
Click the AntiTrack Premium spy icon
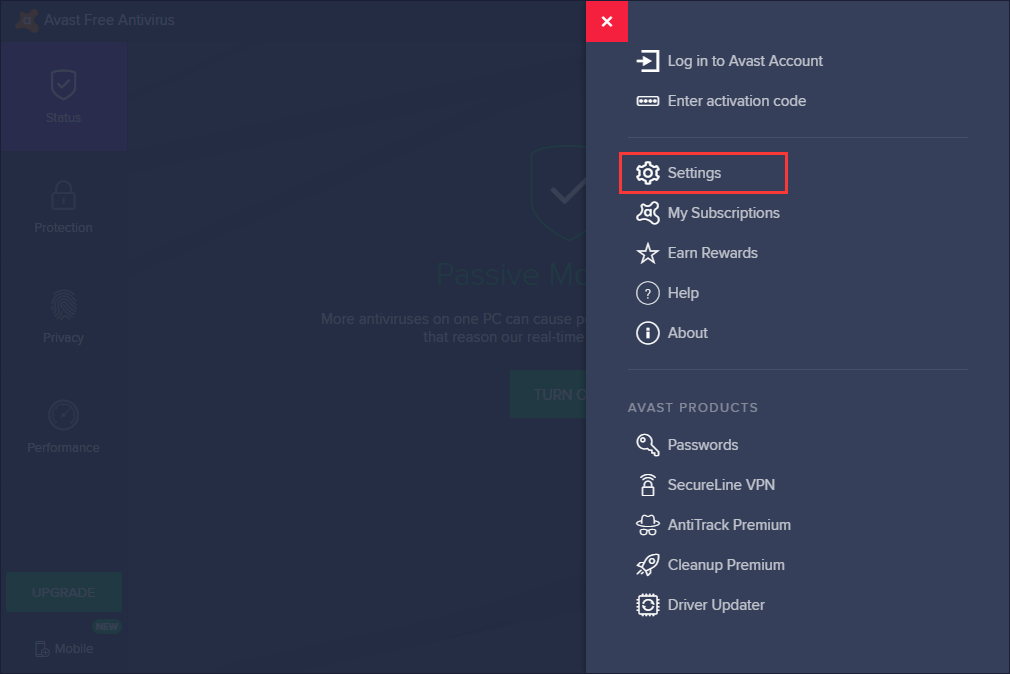pos(647,525)
